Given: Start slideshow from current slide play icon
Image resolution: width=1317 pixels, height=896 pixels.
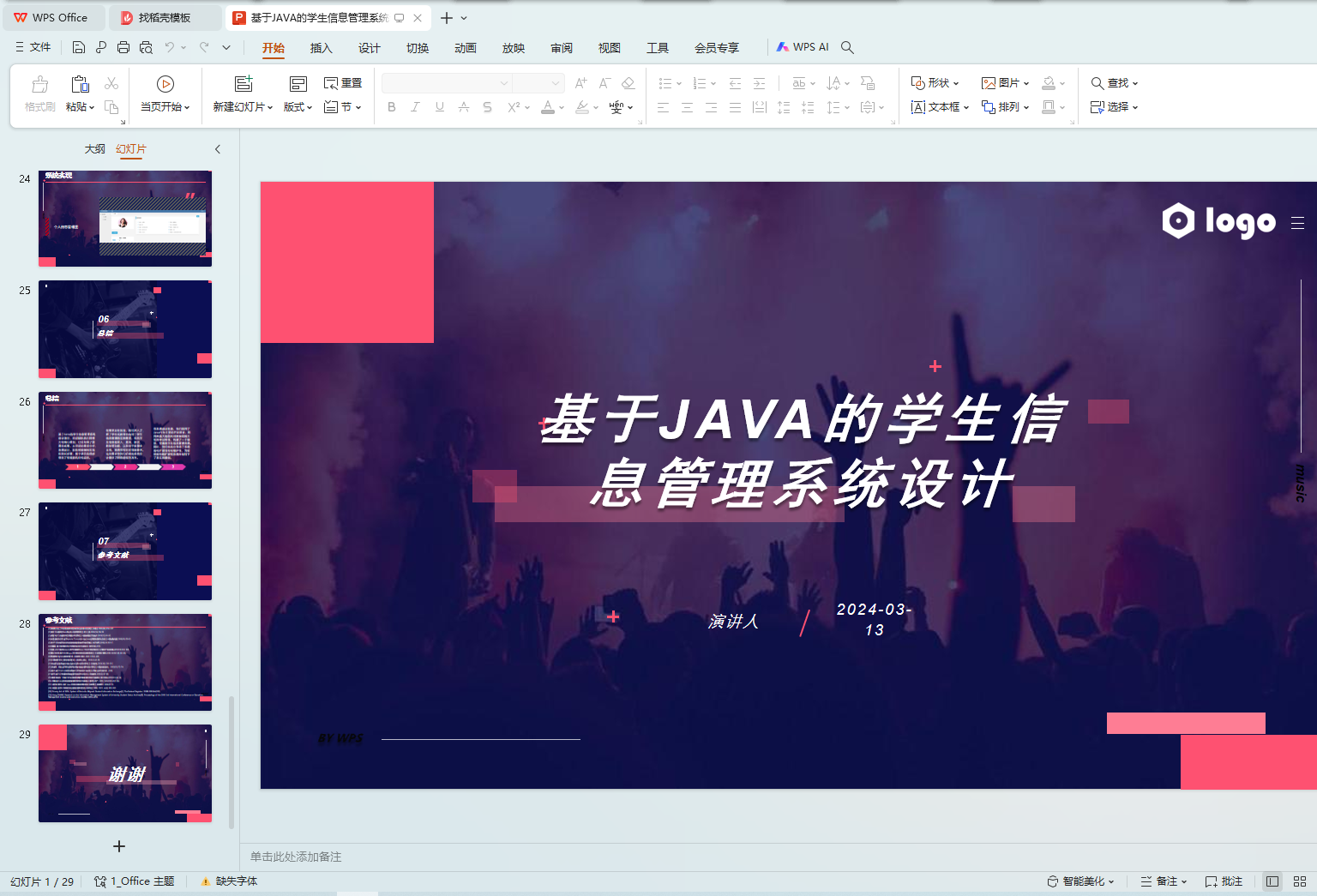Looking at the screenshot, I should point(165,84).
